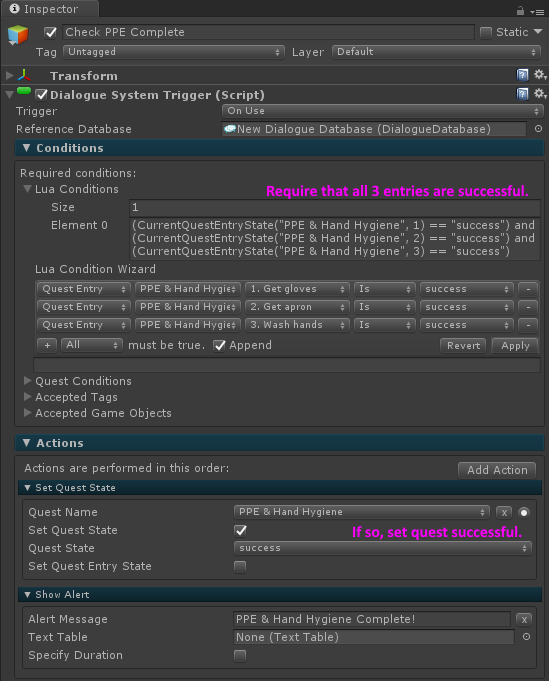This screenshot has width=549, height=681.
Task: Open the Transform component help icon
Action: (x=522, y=75)
